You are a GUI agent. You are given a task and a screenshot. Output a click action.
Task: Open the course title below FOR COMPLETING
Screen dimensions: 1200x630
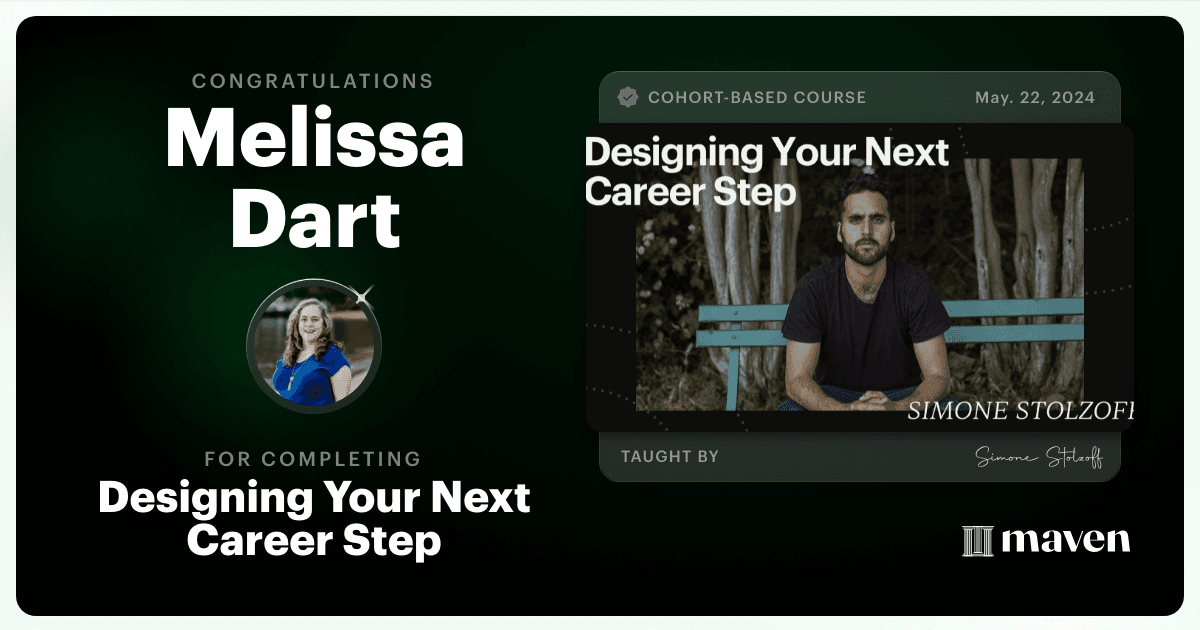coord(314,518)
